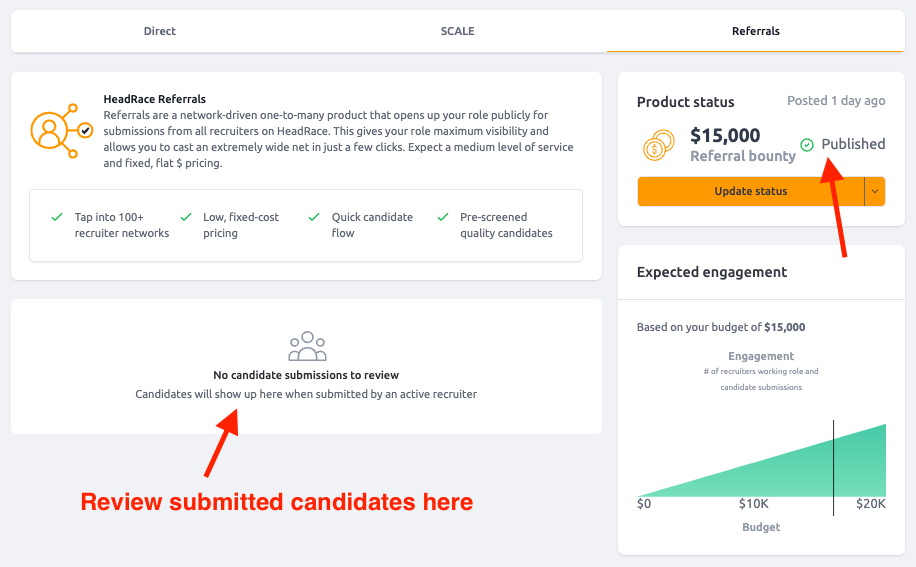Viewport: 916px width, 567px height.
Task: Switch to the SCALE tab
Action: tap(457, 31)
